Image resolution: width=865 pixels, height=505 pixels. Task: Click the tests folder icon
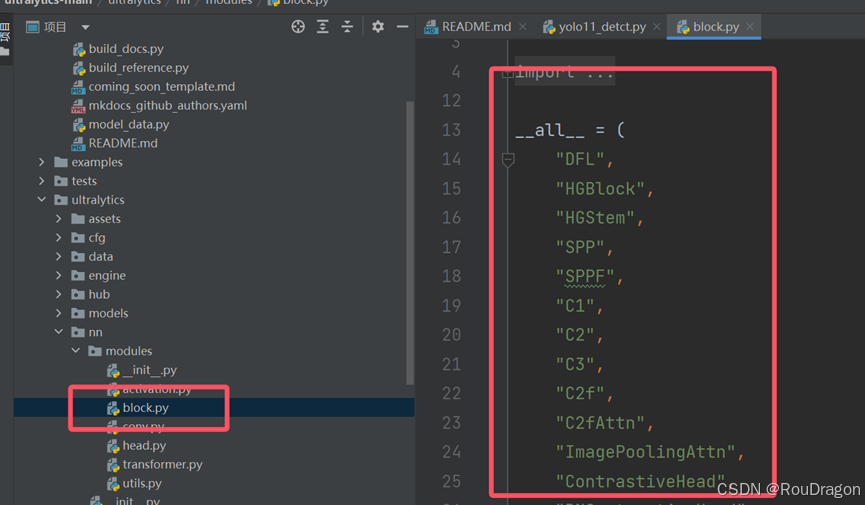pyautogui.click(x=61, y=181)
